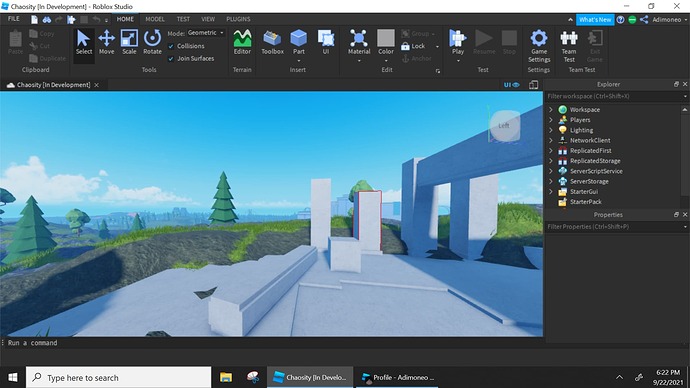Click the share icon beside username
690x388 pixels.
(644, 19)
